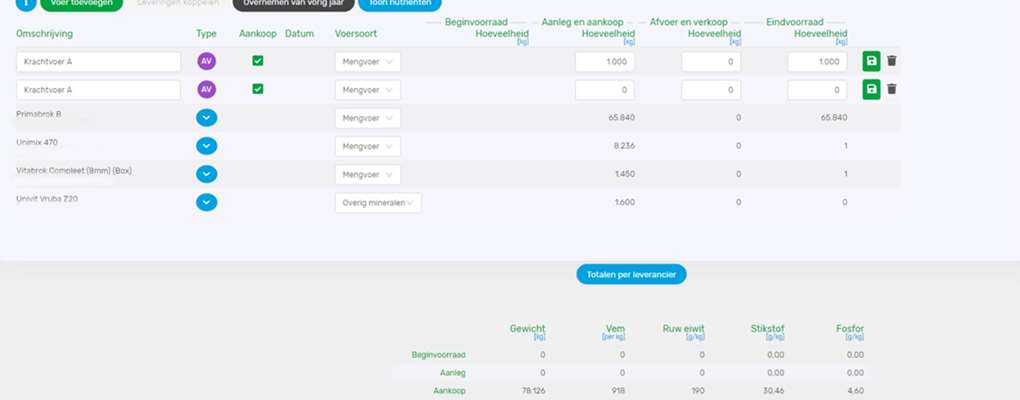Click the AV badge in first row

pyautogui.click(x=206, y=61)
